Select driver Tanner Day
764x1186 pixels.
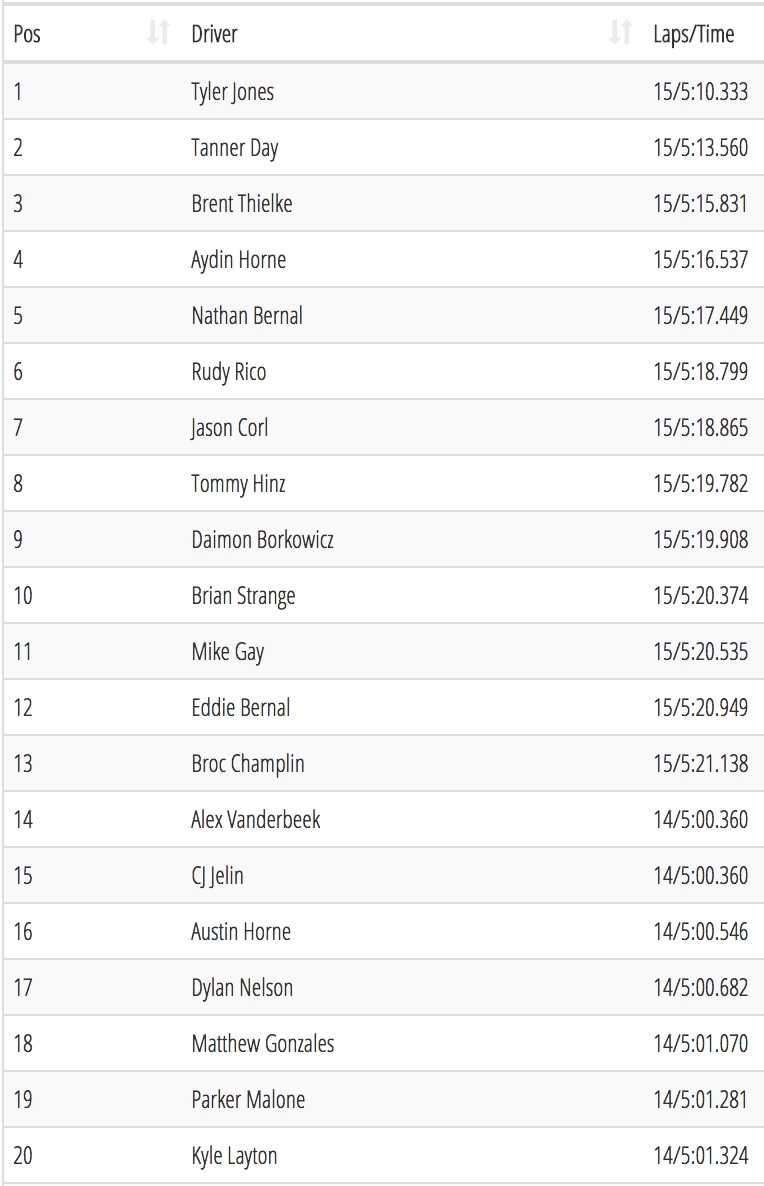pyautogui.click(x=234, y=148)
